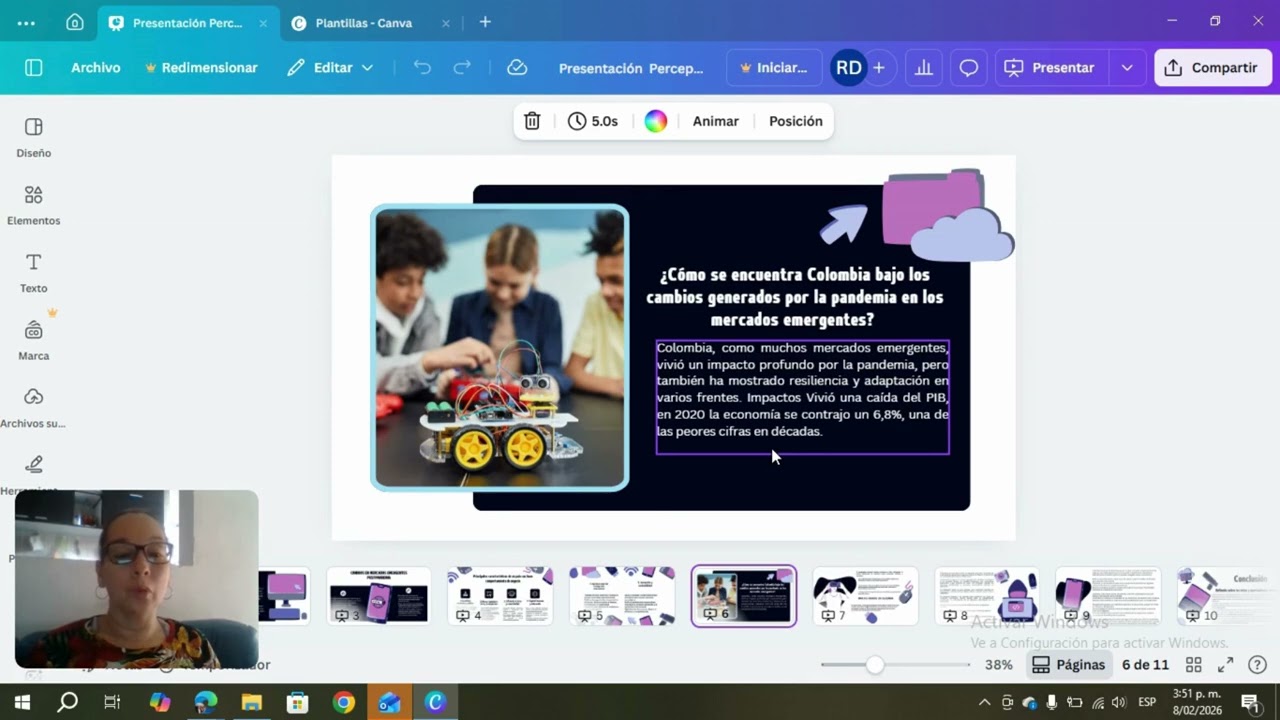Open Windows notification center

[1249, 702]
